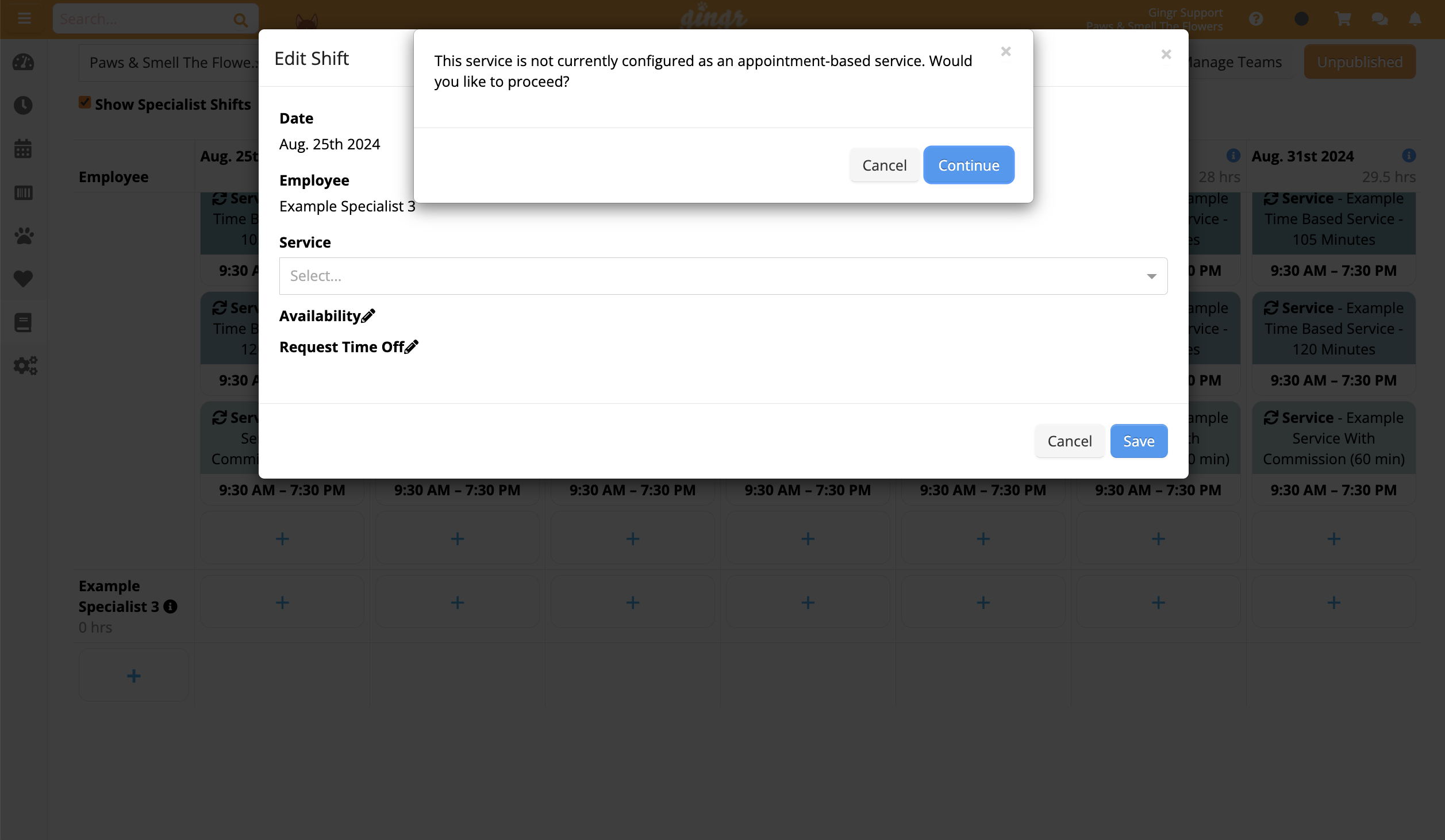Open Manage Teams

(x=1236, y=62)
